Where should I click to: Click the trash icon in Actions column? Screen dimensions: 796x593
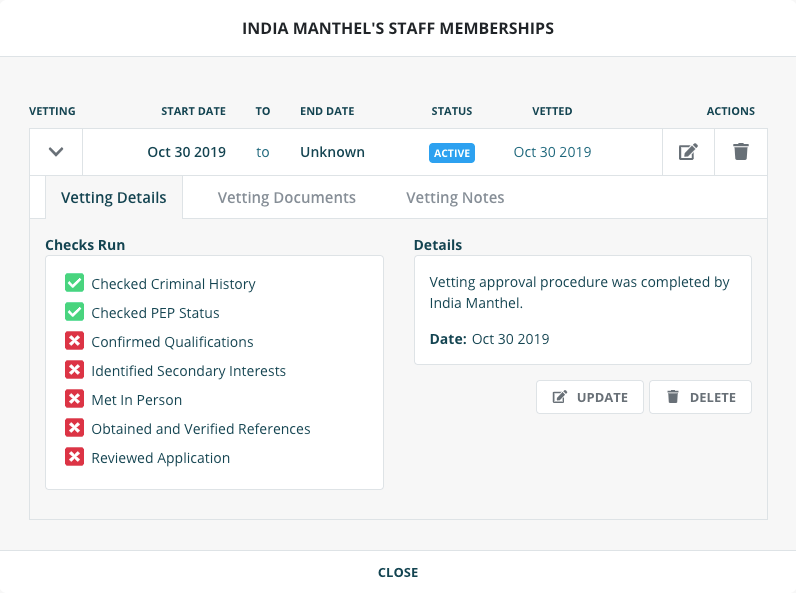click(740, 152)
